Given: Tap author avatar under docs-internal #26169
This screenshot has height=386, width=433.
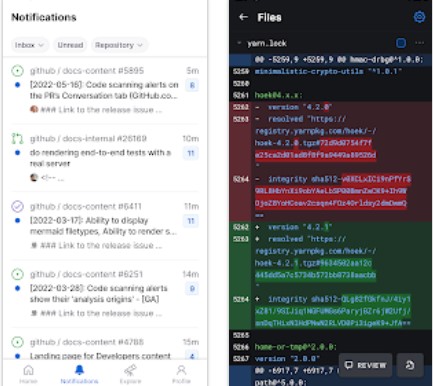Looking at the screenshot, I should 34,177.
